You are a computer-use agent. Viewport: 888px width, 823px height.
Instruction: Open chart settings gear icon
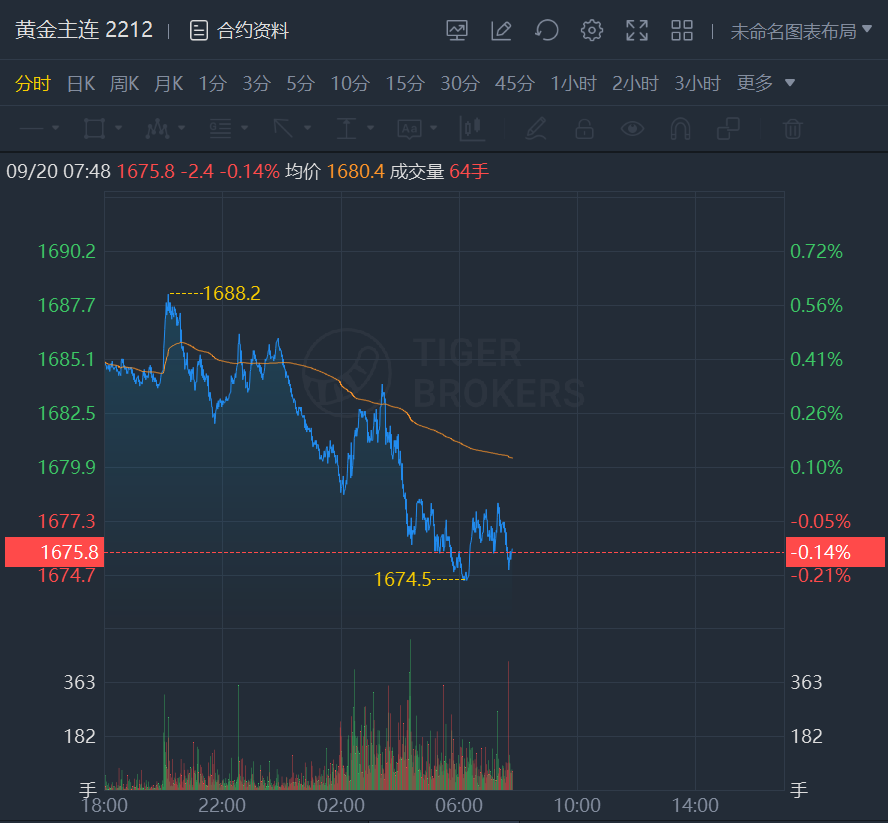592,31
